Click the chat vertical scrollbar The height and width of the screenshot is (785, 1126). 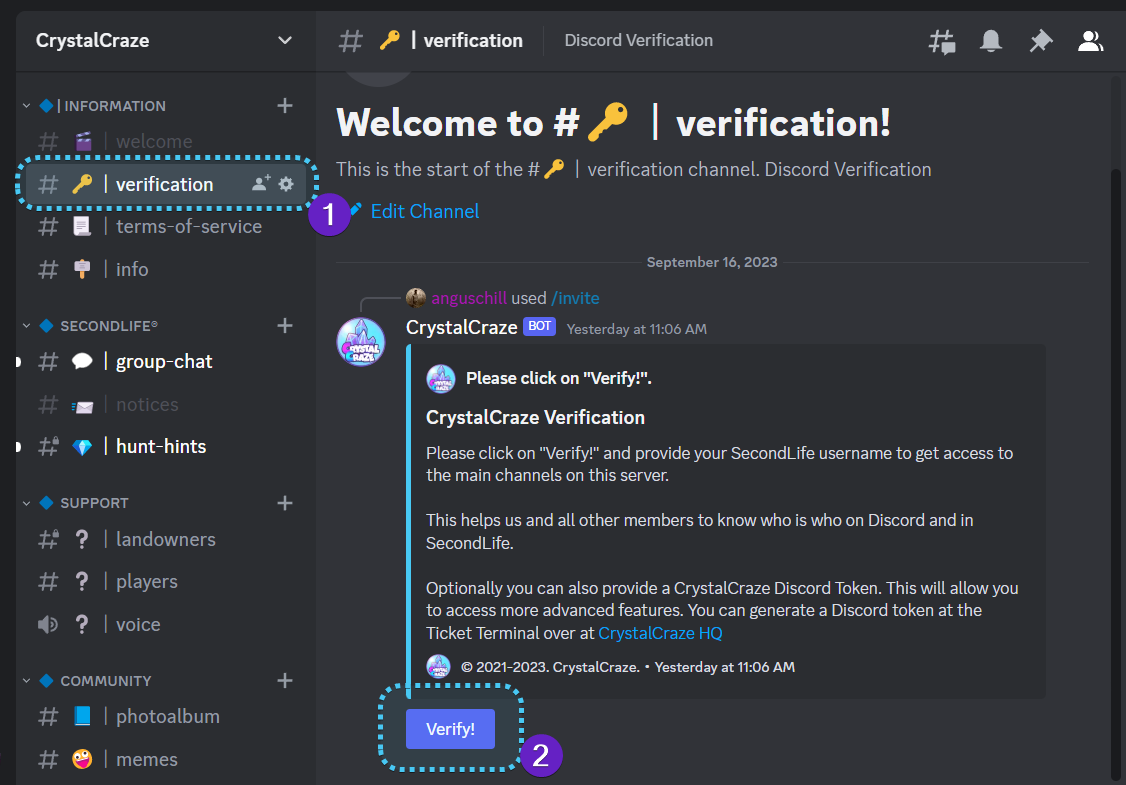click(1115, 474)
